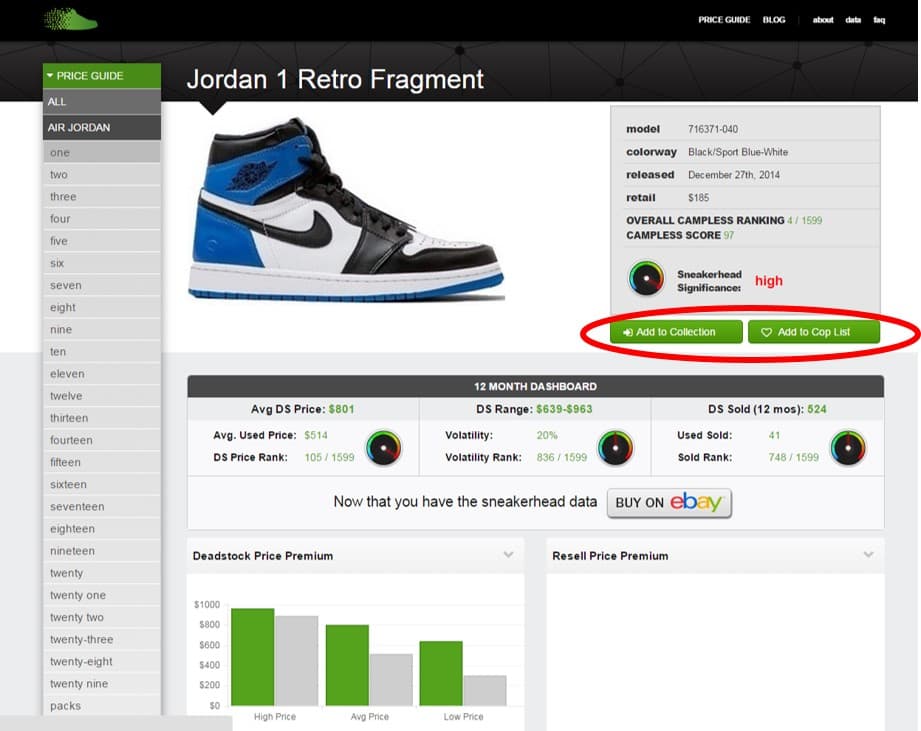This screenshot has height=731, width=921.
Task: Select Jordan 'eight' in sidebar list
Action: pos(102,307)
